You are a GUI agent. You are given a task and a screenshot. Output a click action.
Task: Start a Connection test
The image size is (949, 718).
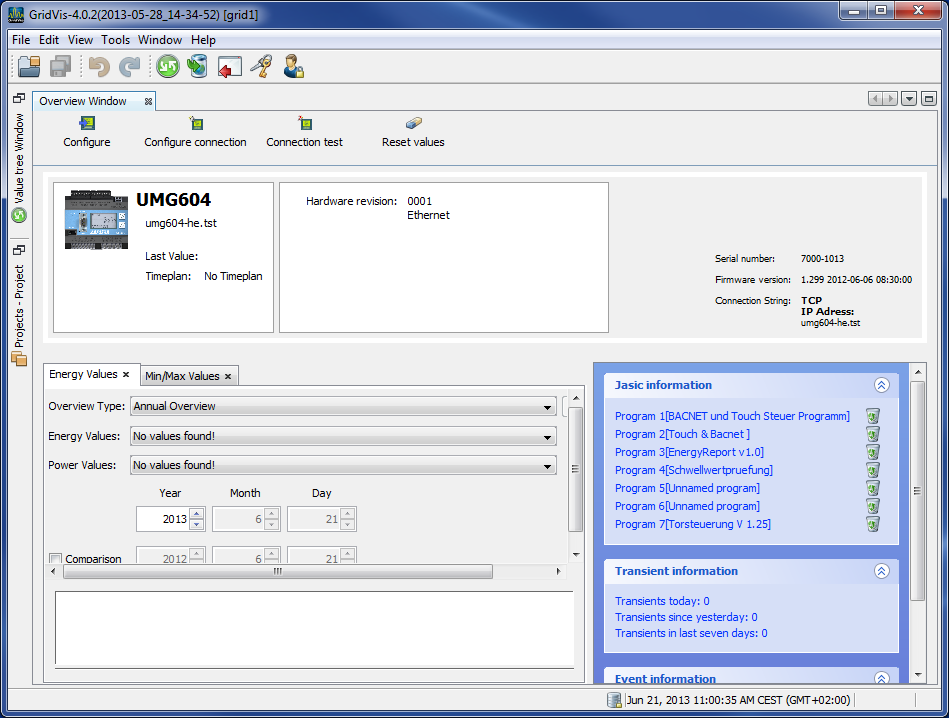pyautogui.click(x=304, y=131)
